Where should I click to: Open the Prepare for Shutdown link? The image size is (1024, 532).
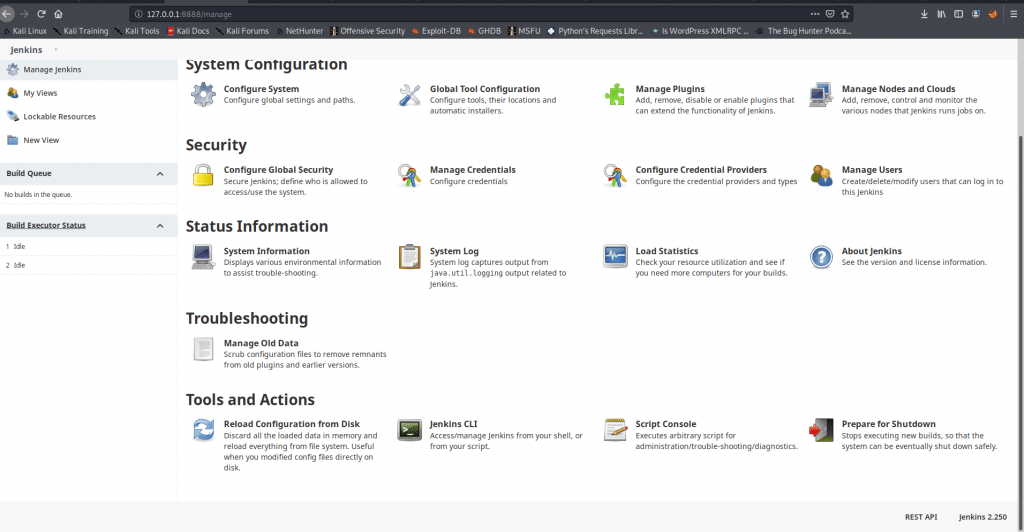888,424
